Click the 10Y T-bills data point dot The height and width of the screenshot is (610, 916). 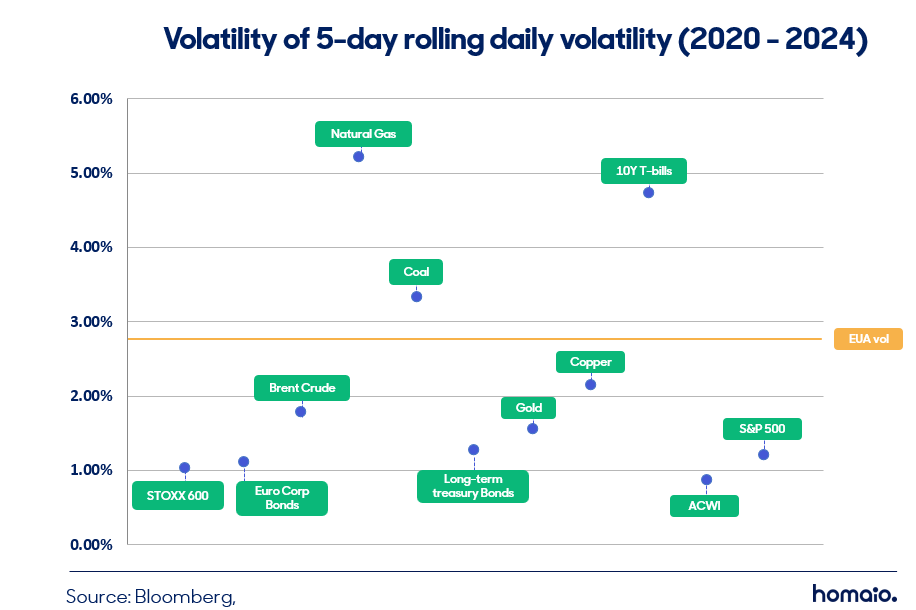click(648, 193)
